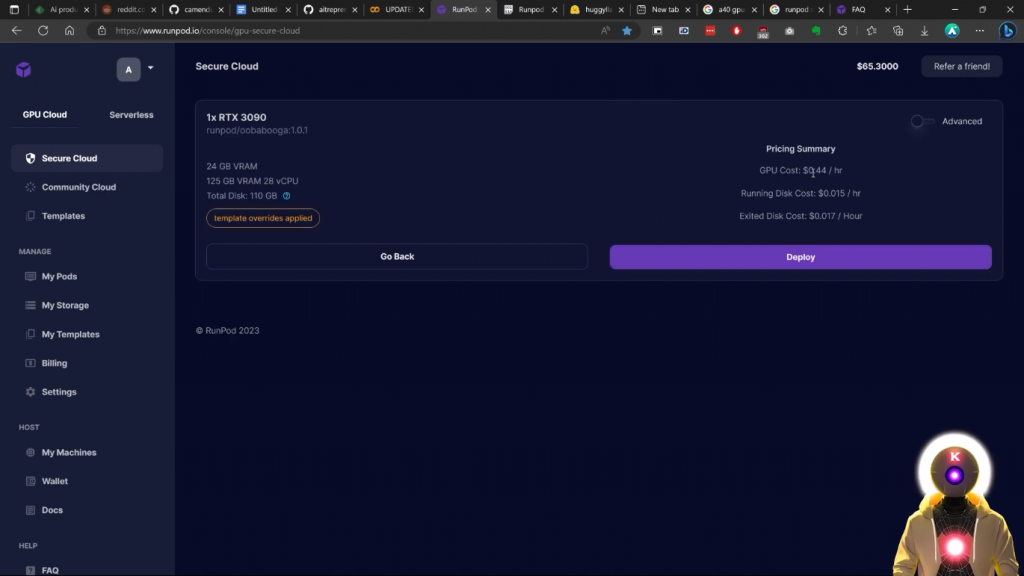Click the My Pods icon
Screen dimensions: 1024x576
pyautogui.click(x=30, y=276)
